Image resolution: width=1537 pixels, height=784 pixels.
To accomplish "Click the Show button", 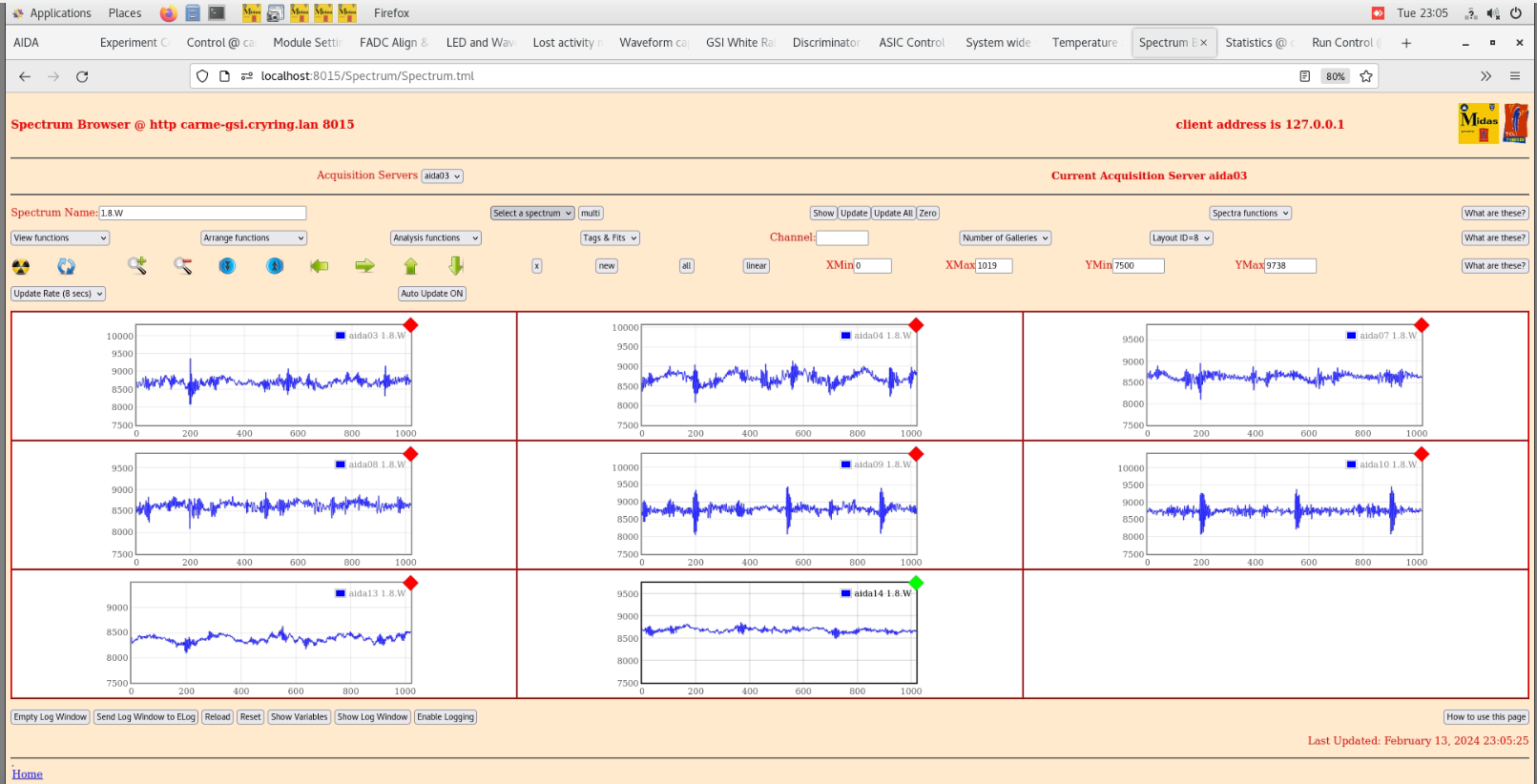I will coord(824,214).
